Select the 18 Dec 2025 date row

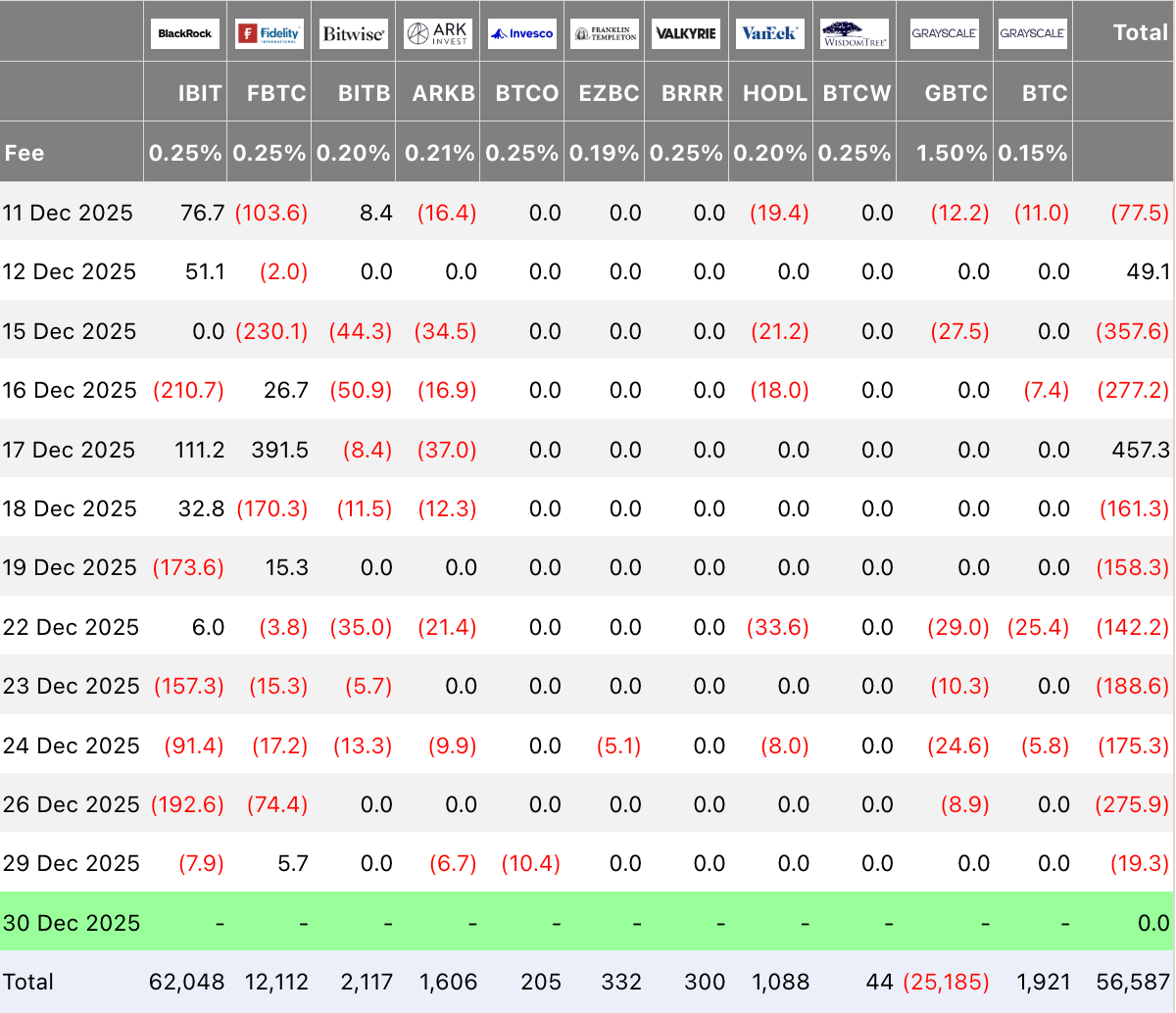click(x=588, y=508)
